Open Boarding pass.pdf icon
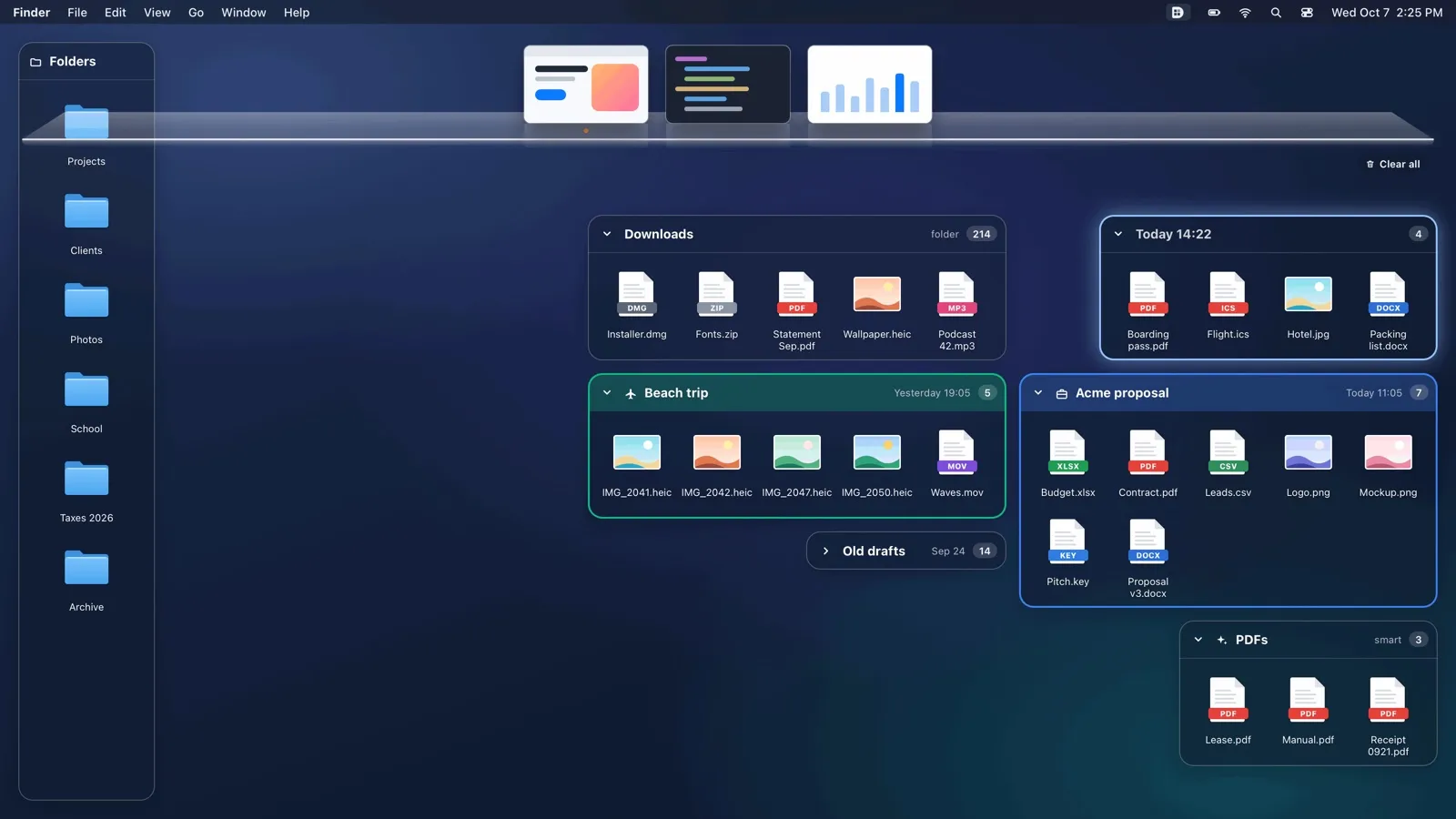The width and height of the screenshot is (1456, 819). click(x=1148, y=294)
